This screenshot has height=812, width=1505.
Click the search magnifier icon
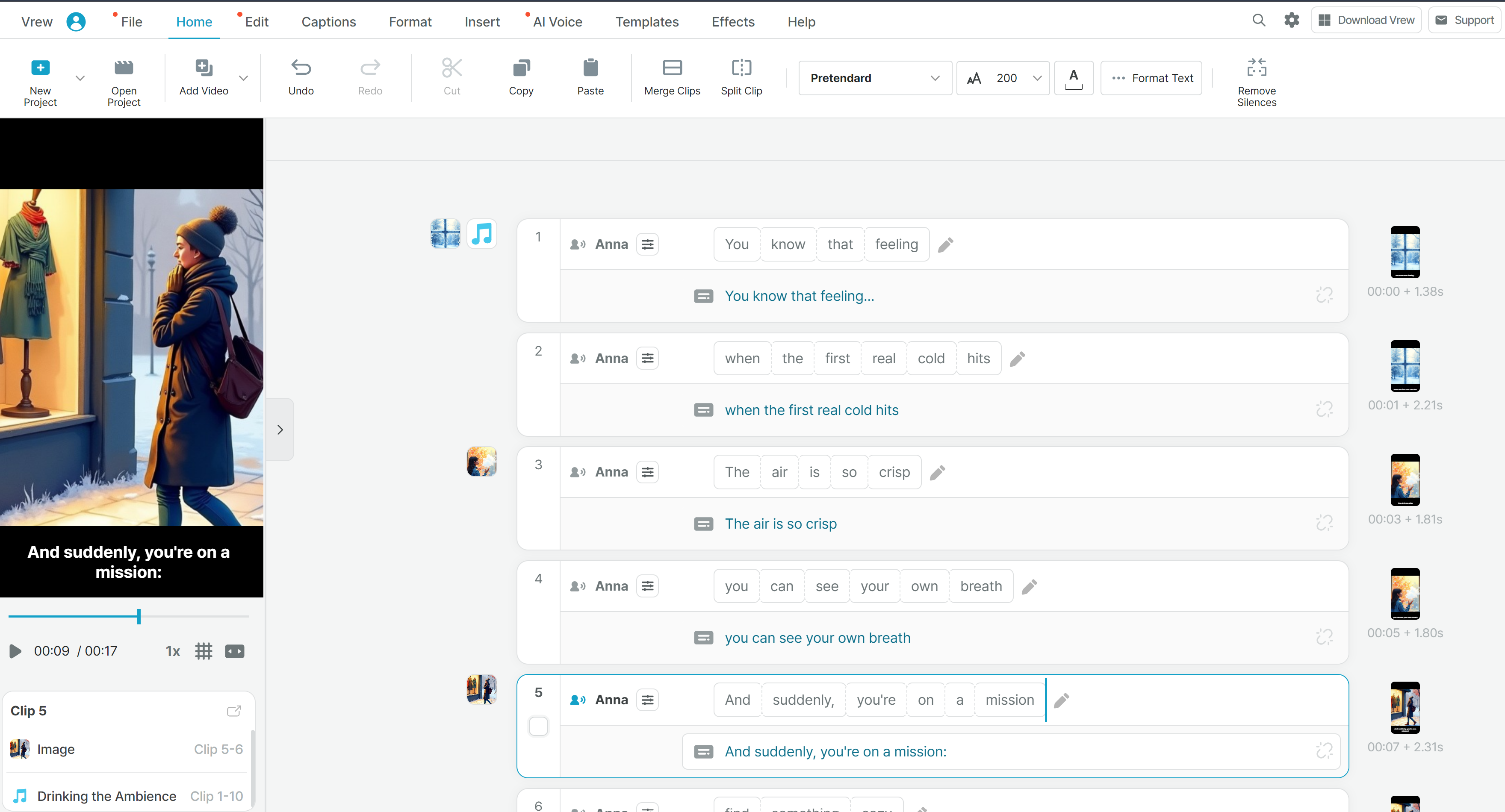1258,21
